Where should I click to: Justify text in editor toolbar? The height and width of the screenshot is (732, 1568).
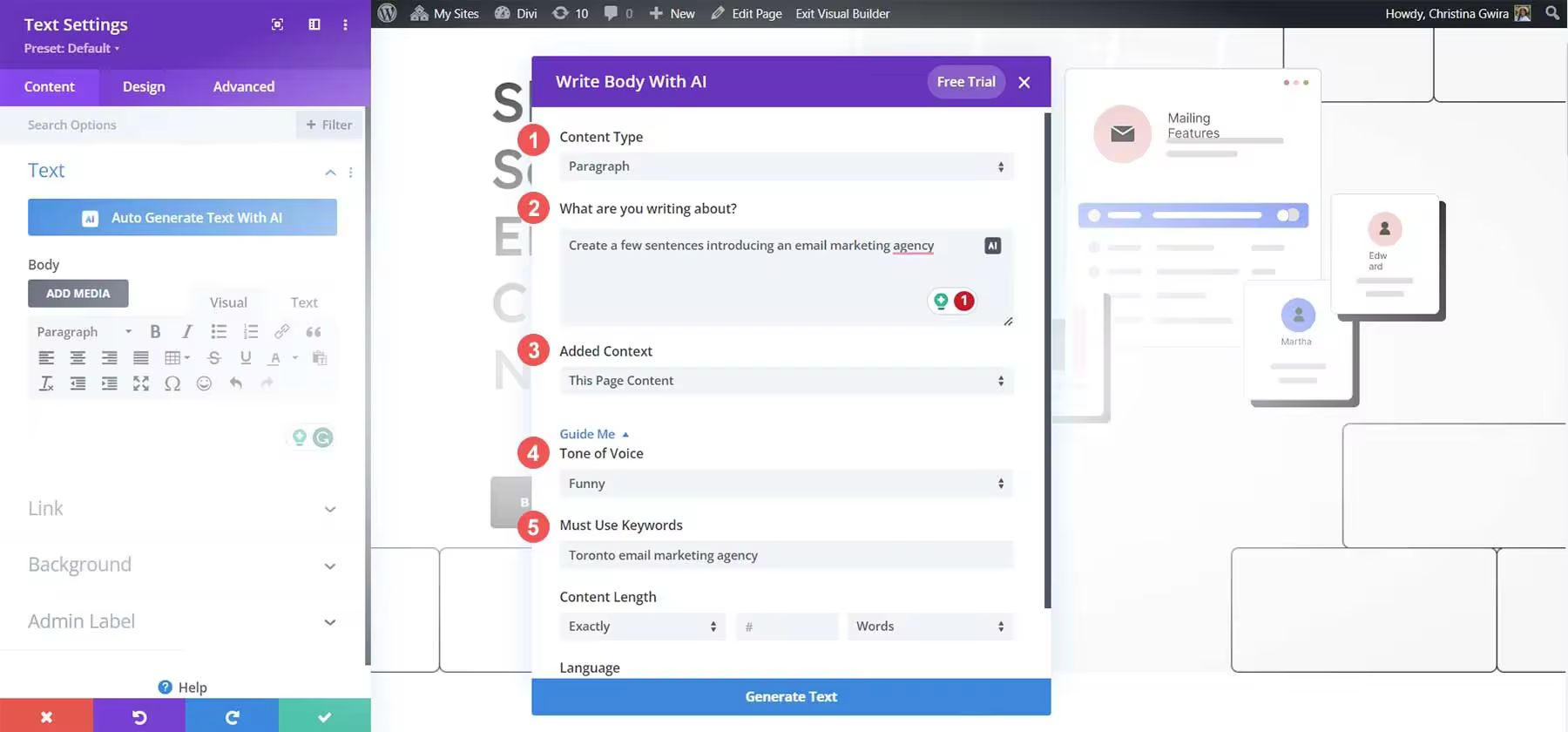[x=140, y=357]
